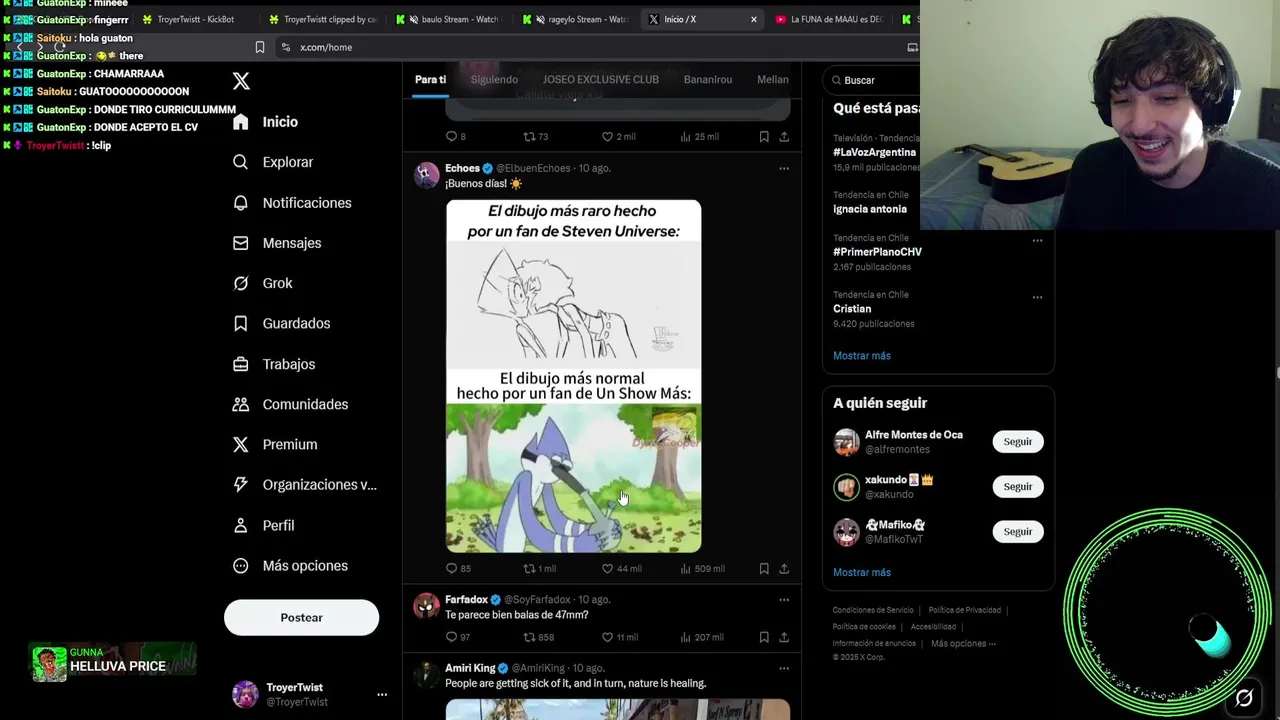This screenshot has height=720, width=1280.
Task: Bookmark the Farfadox post
Action: point(764,637)
